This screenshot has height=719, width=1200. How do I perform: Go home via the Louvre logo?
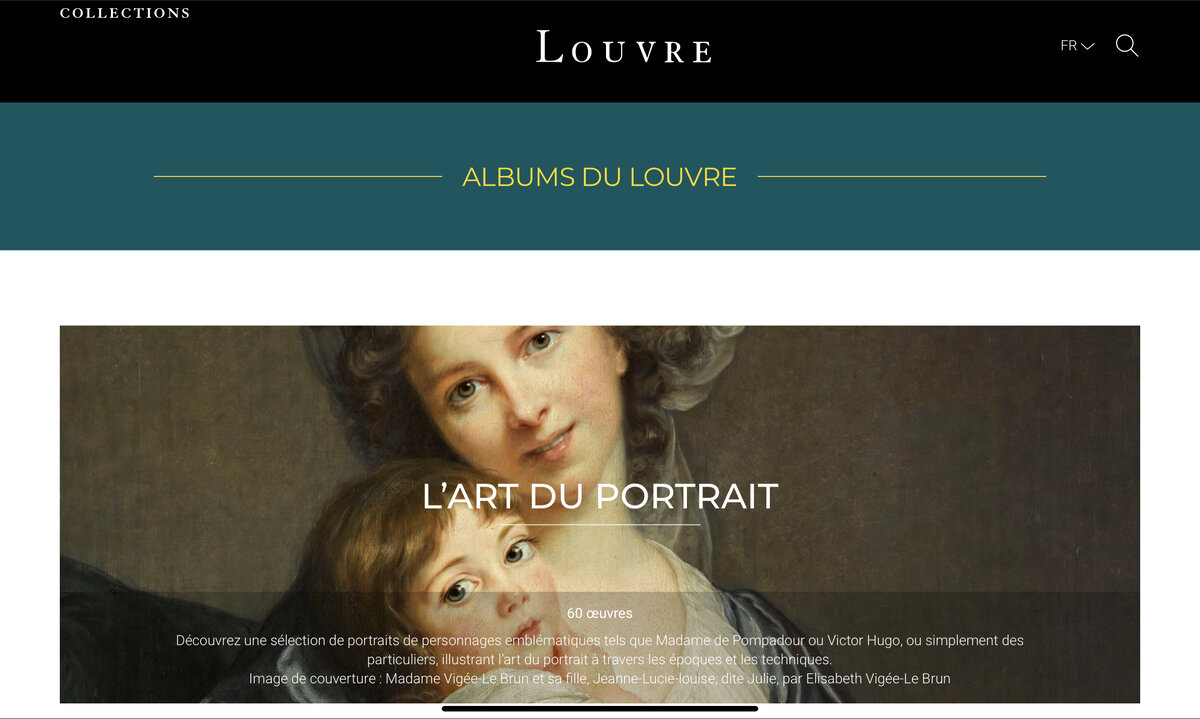pos(624,47)
